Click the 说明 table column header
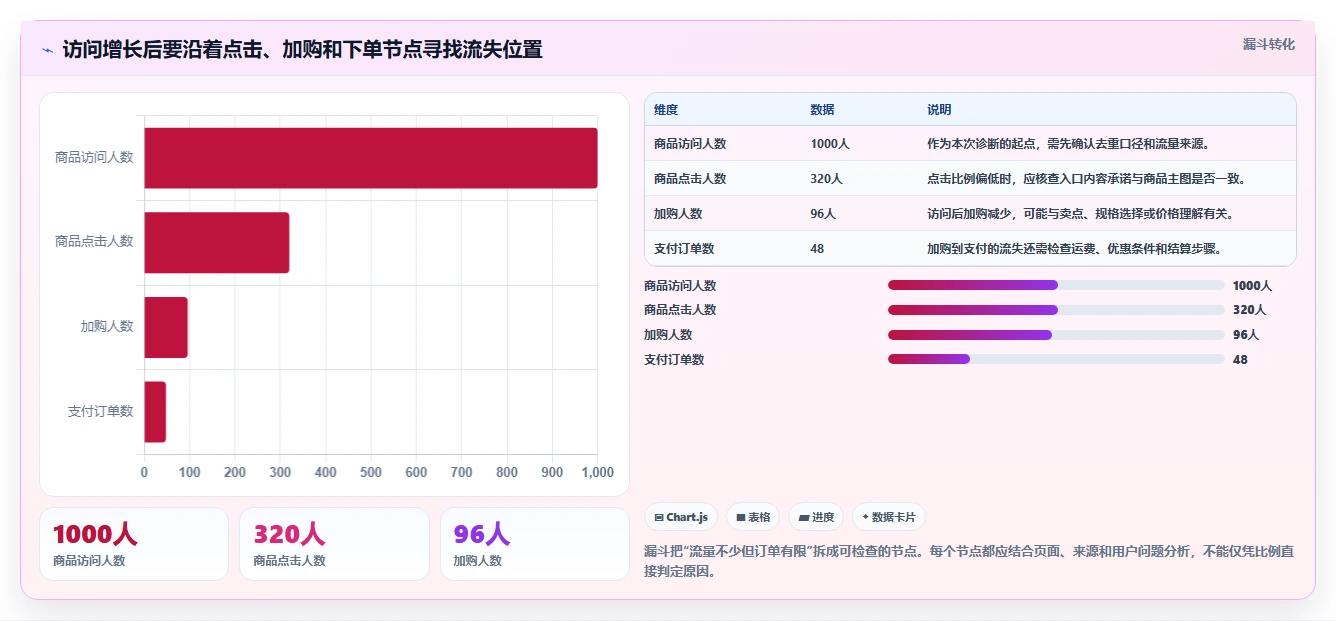Viewport: 1336px width, 621px height. (x=939, y=110)
